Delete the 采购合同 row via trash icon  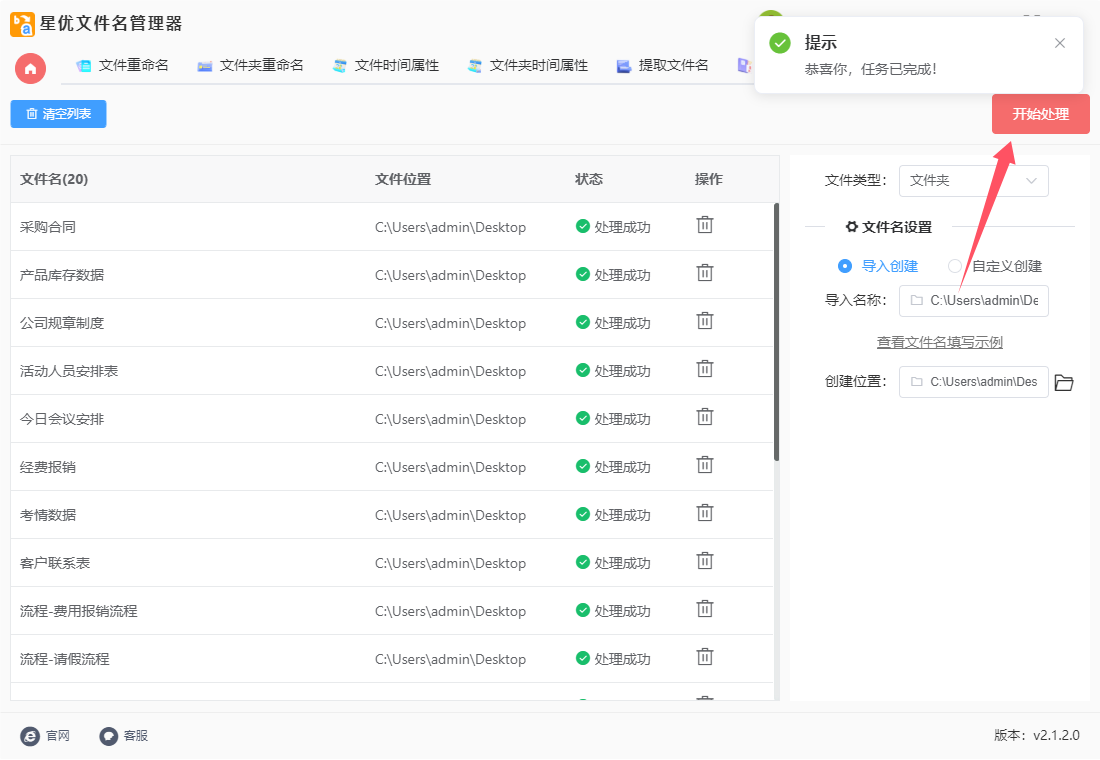pyautogui.click(x=704, y=225)
